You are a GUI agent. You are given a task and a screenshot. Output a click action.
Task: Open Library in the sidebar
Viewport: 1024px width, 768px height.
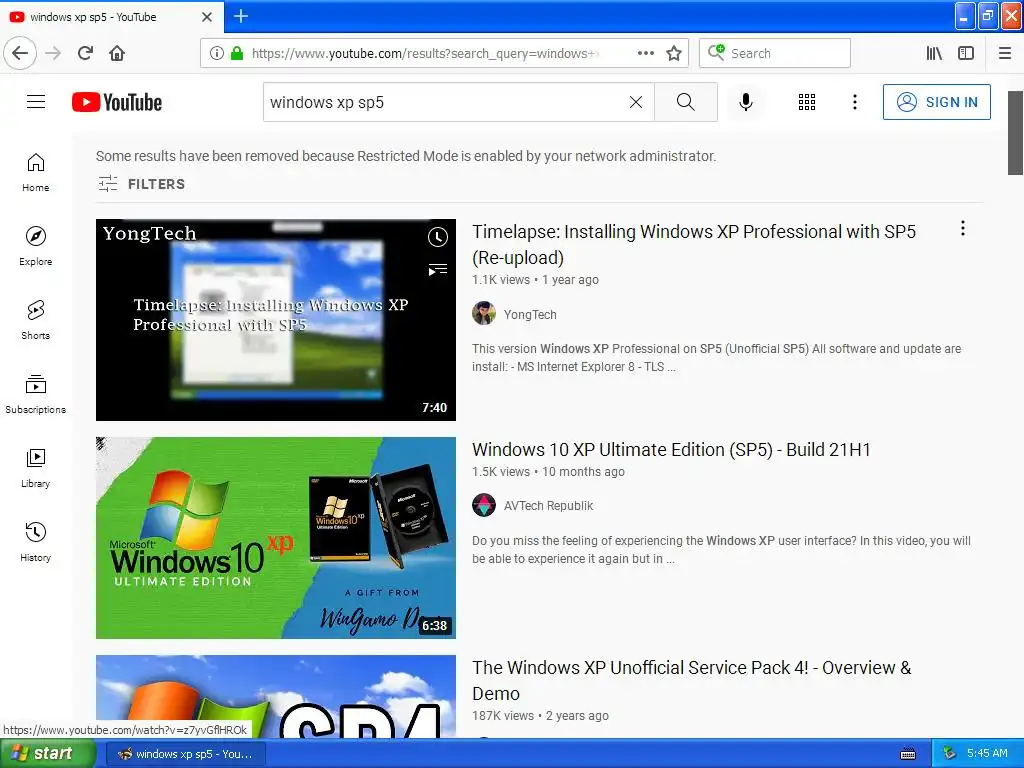[x=35, y=468]
